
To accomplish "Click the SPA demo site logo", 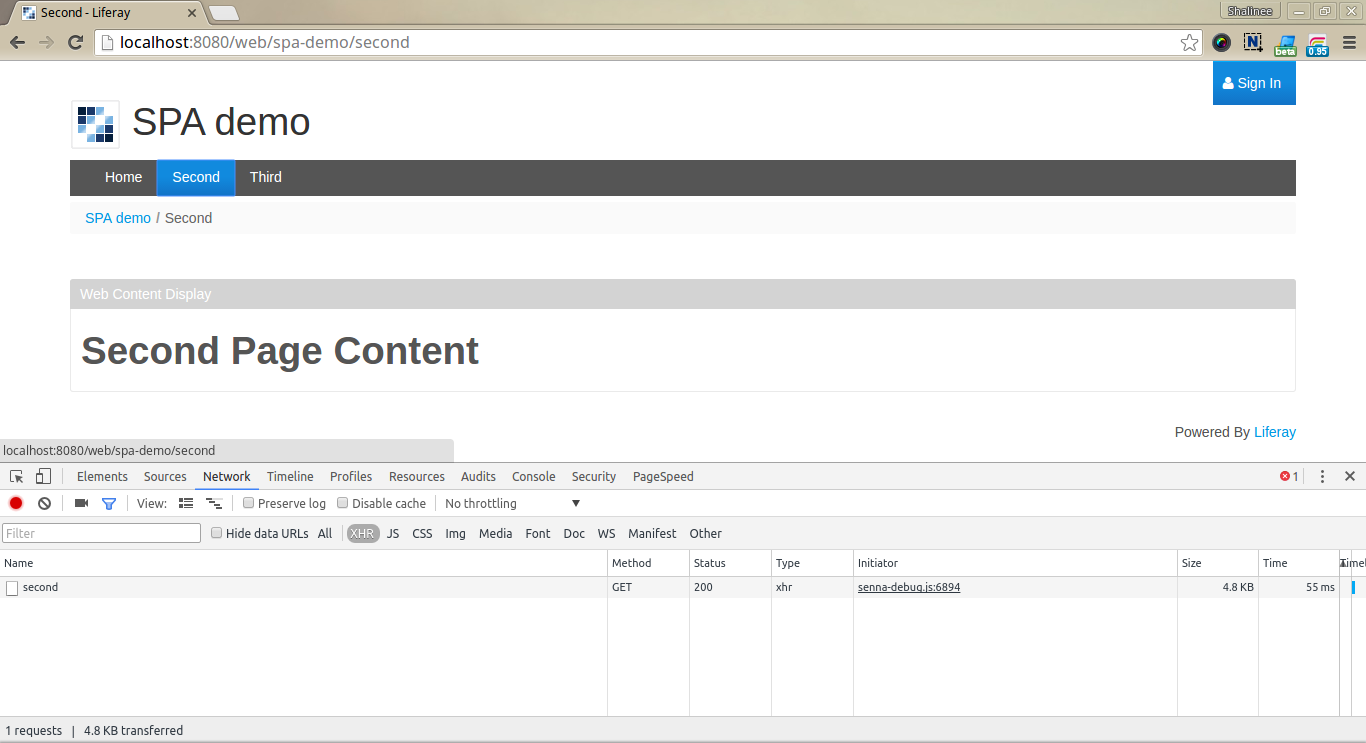I will pyautogui.click(x=95, y=124).
